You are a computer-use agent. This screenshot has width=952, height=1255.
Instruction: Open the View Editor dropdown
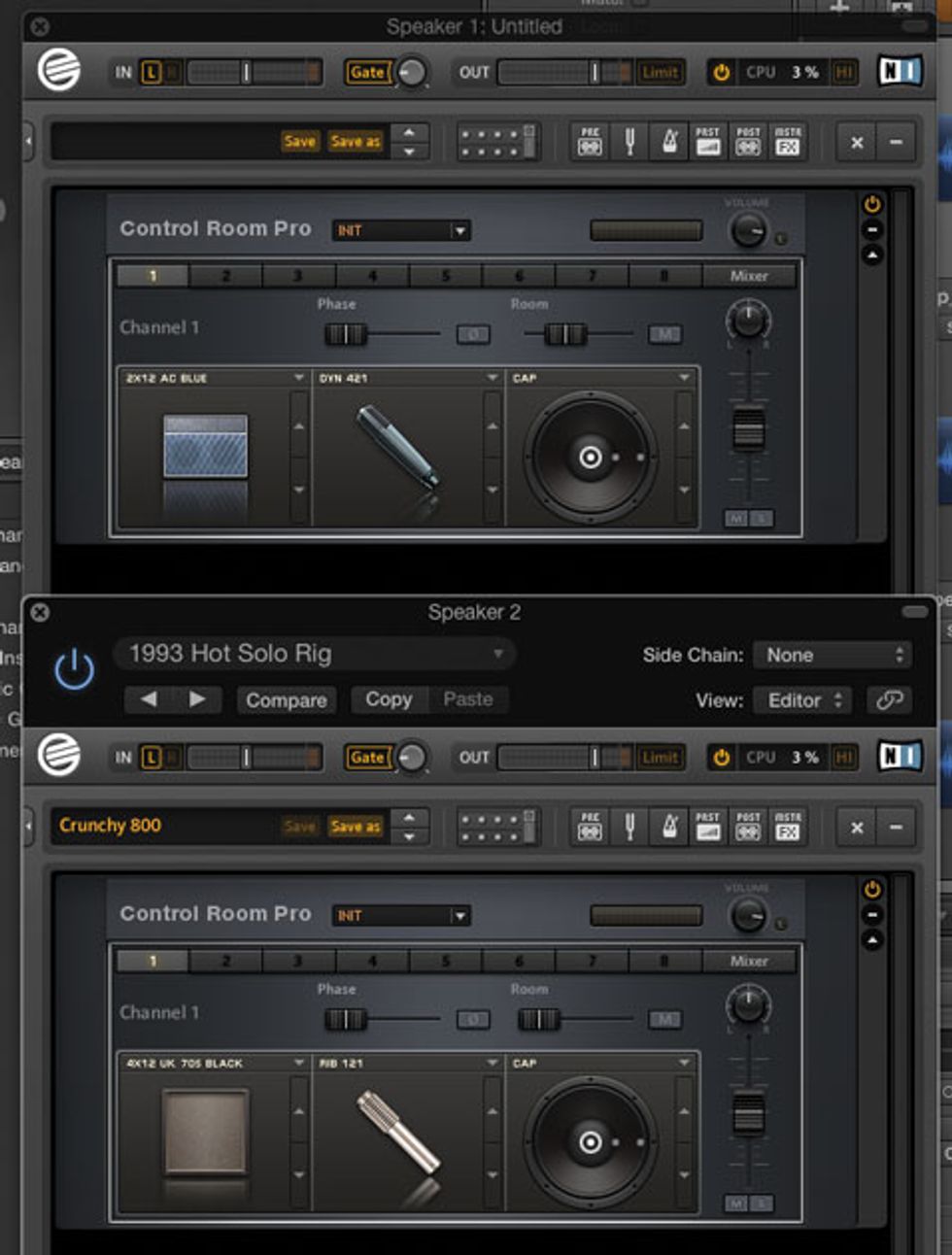pos(804,700)
